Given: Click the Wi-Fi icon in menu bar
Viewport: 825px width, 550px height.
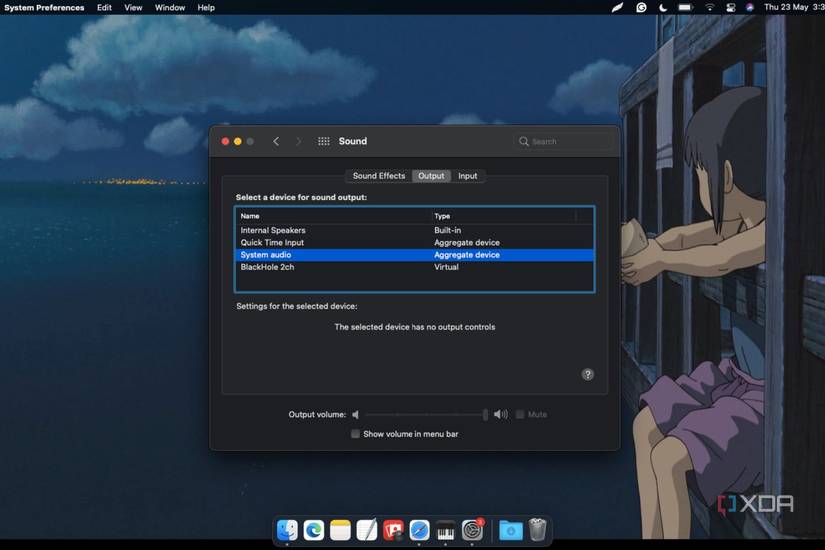Looking at the screenshot, I should click(x=710, y=7).
